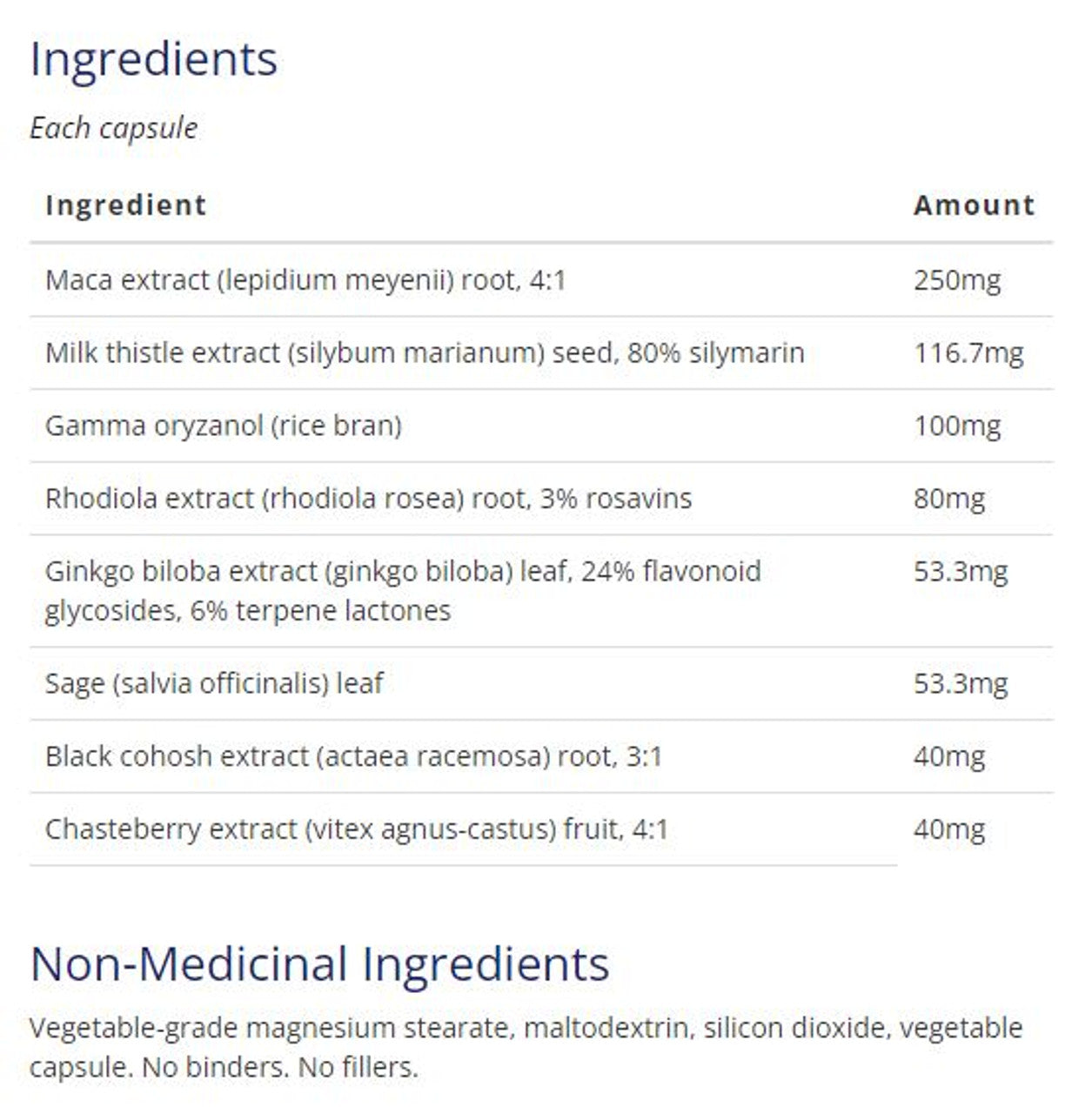1092x1114 pixels.
Task: Select the Chasteberry extract row
Action: pos(357,829)
